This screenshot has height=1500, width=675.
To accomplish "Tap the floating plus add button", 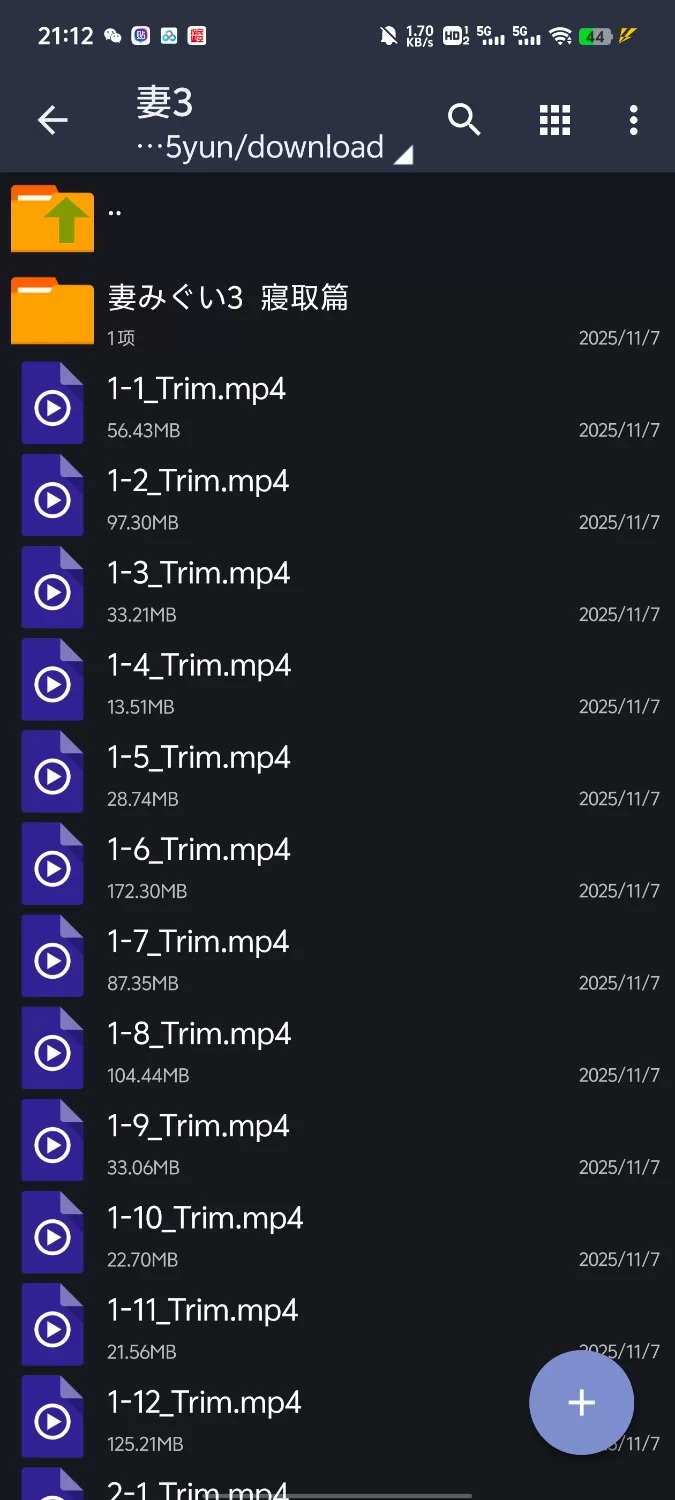I will [x=581, y=1402].
